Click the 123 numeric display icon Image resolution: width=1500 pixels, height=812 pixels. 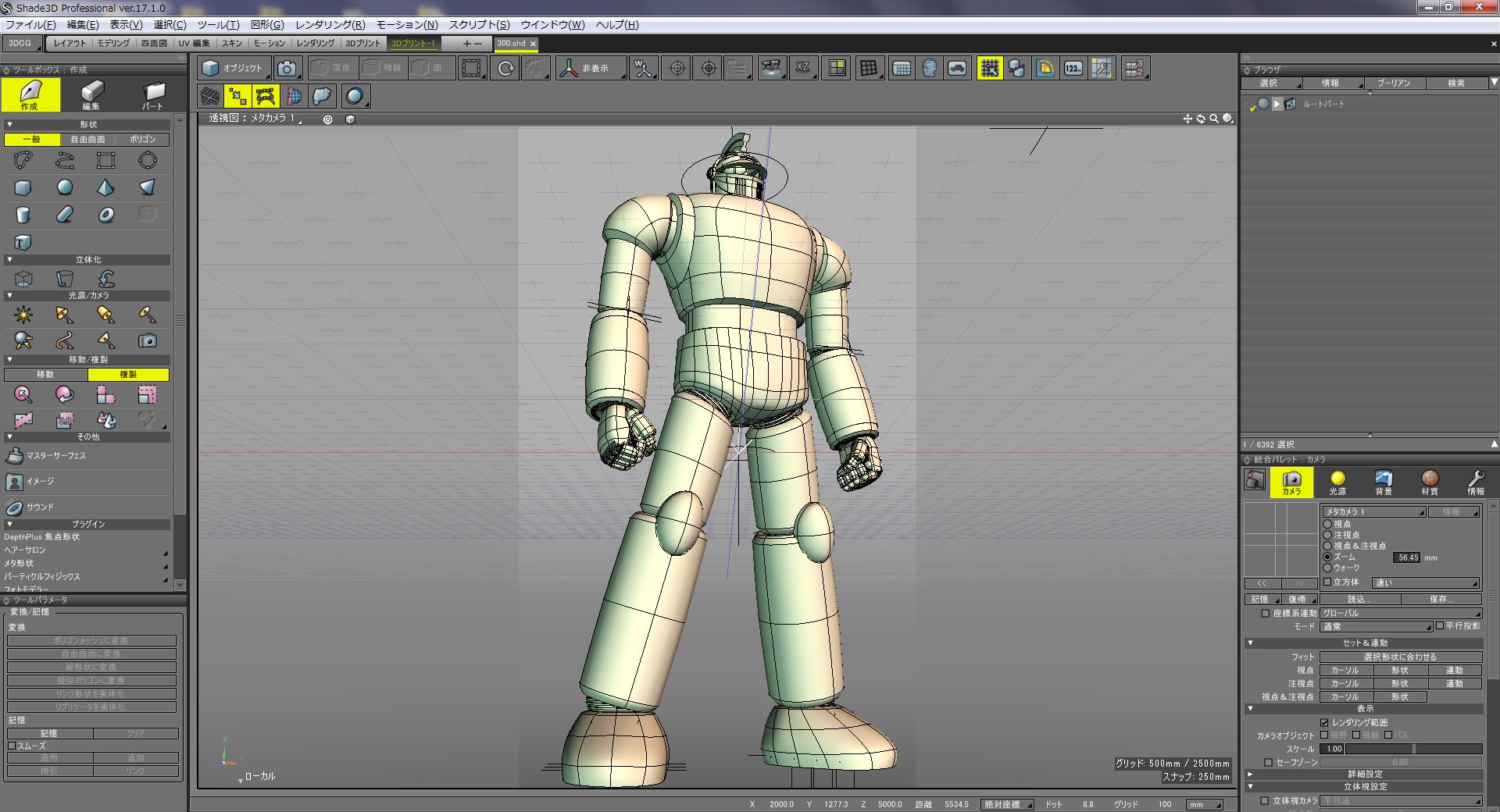click(x=1073, y=69)
